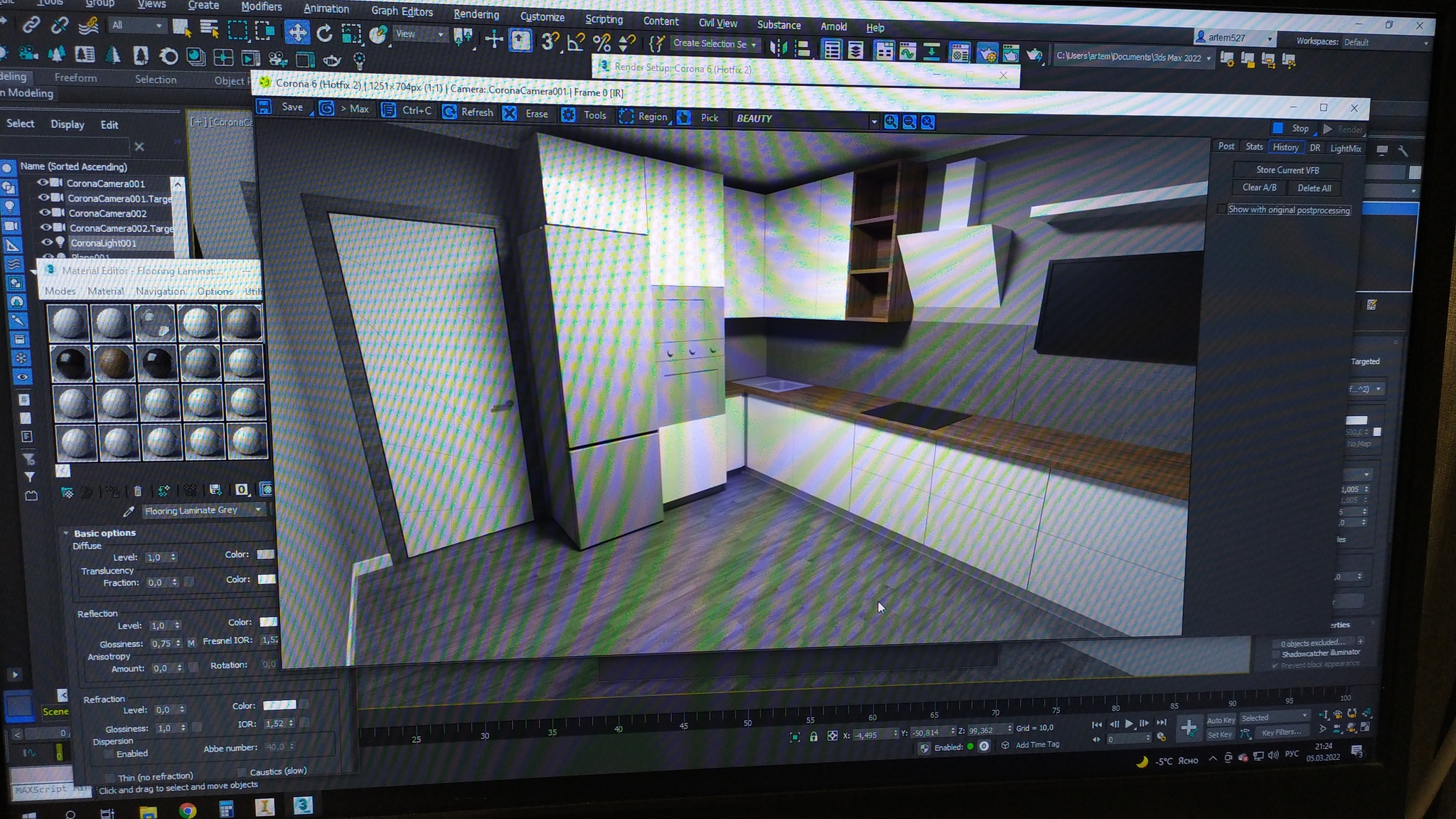The image size is (1456, 819).
Task: Click the Select by Name icon
Action: point(209,28)
